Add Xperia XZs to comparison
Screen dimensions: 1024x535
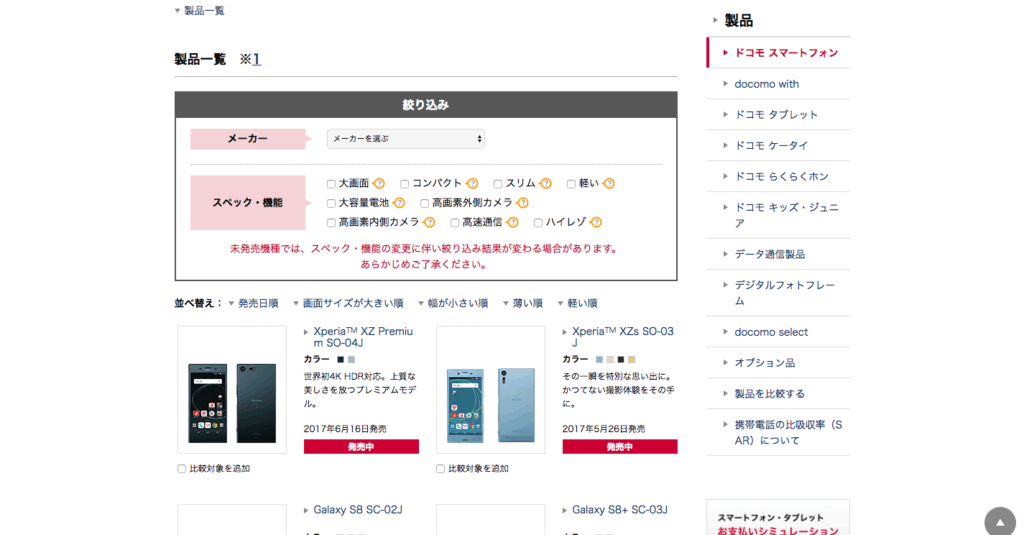440,469
